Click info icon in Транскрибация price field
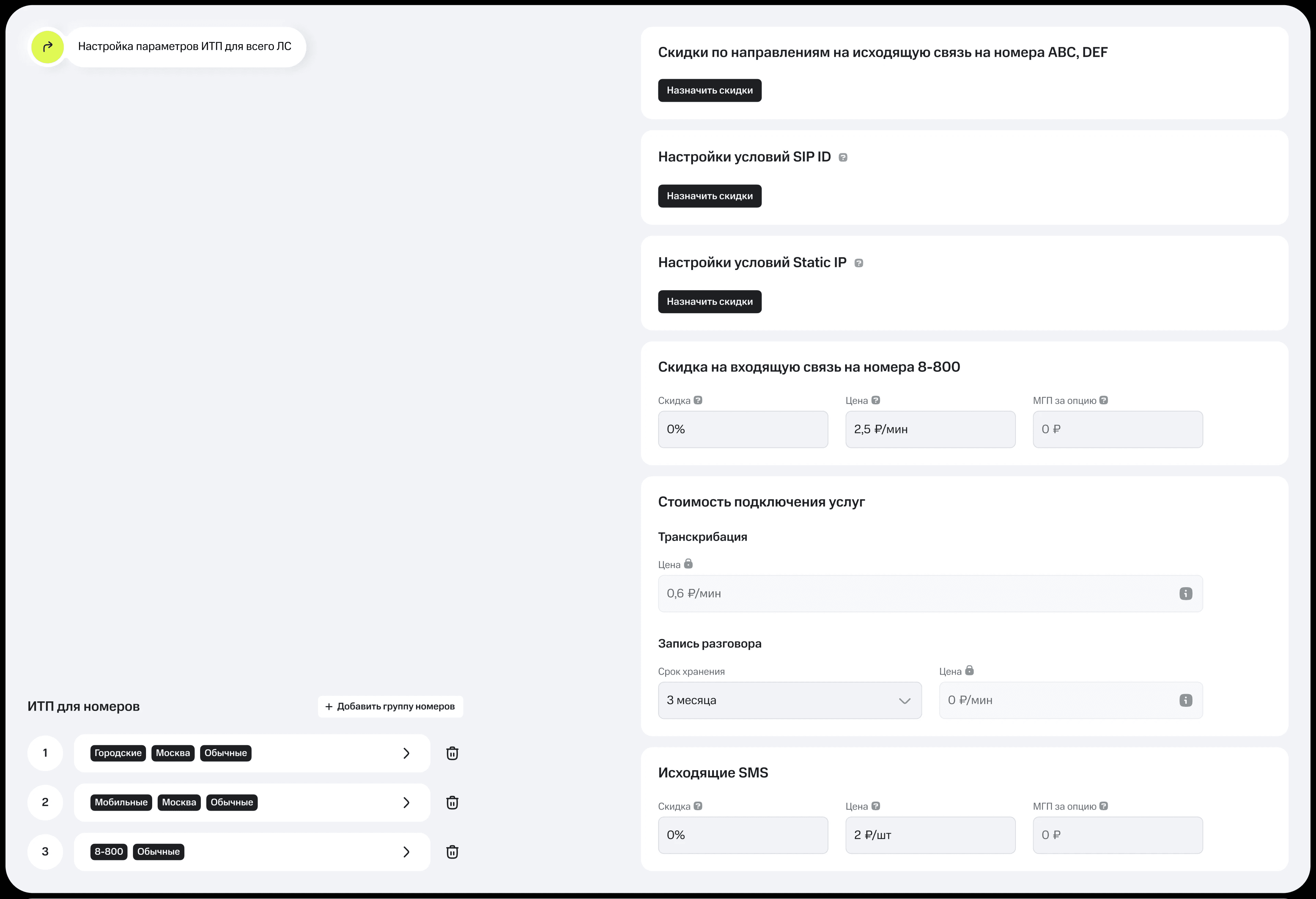Viewport: 1316px width, 899px height. coord(1185,593)
